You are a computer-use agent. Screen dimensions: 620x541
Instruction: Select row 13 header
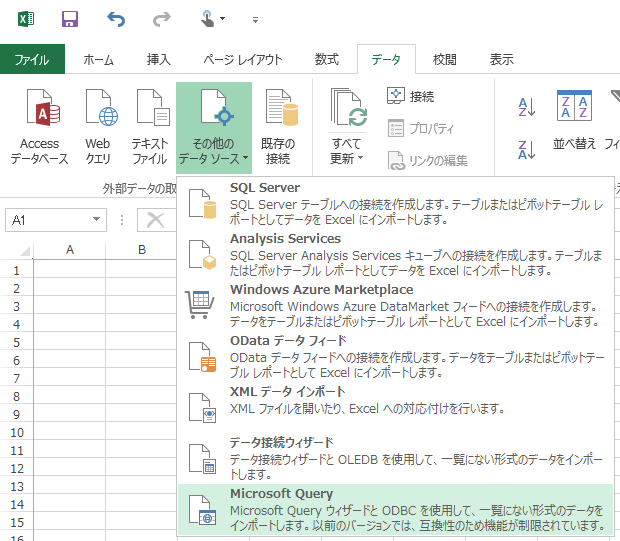[x=17, y=486]
